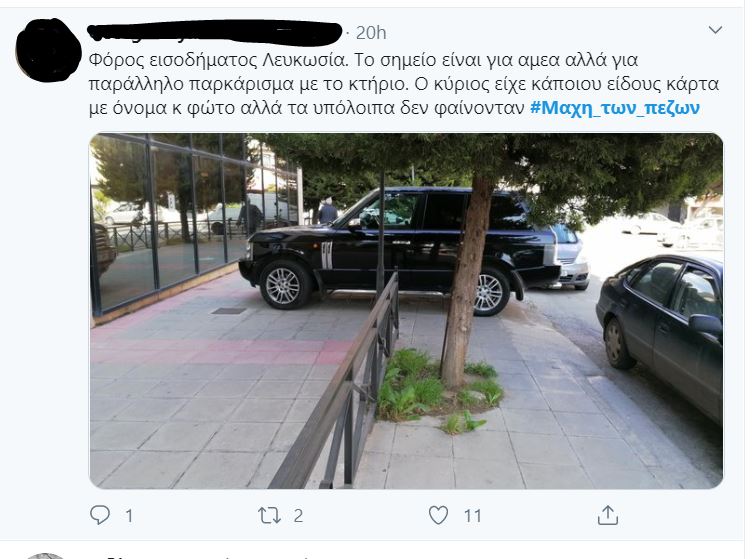
Task: Click the blacked-out profile avatar
Action: 48,50
